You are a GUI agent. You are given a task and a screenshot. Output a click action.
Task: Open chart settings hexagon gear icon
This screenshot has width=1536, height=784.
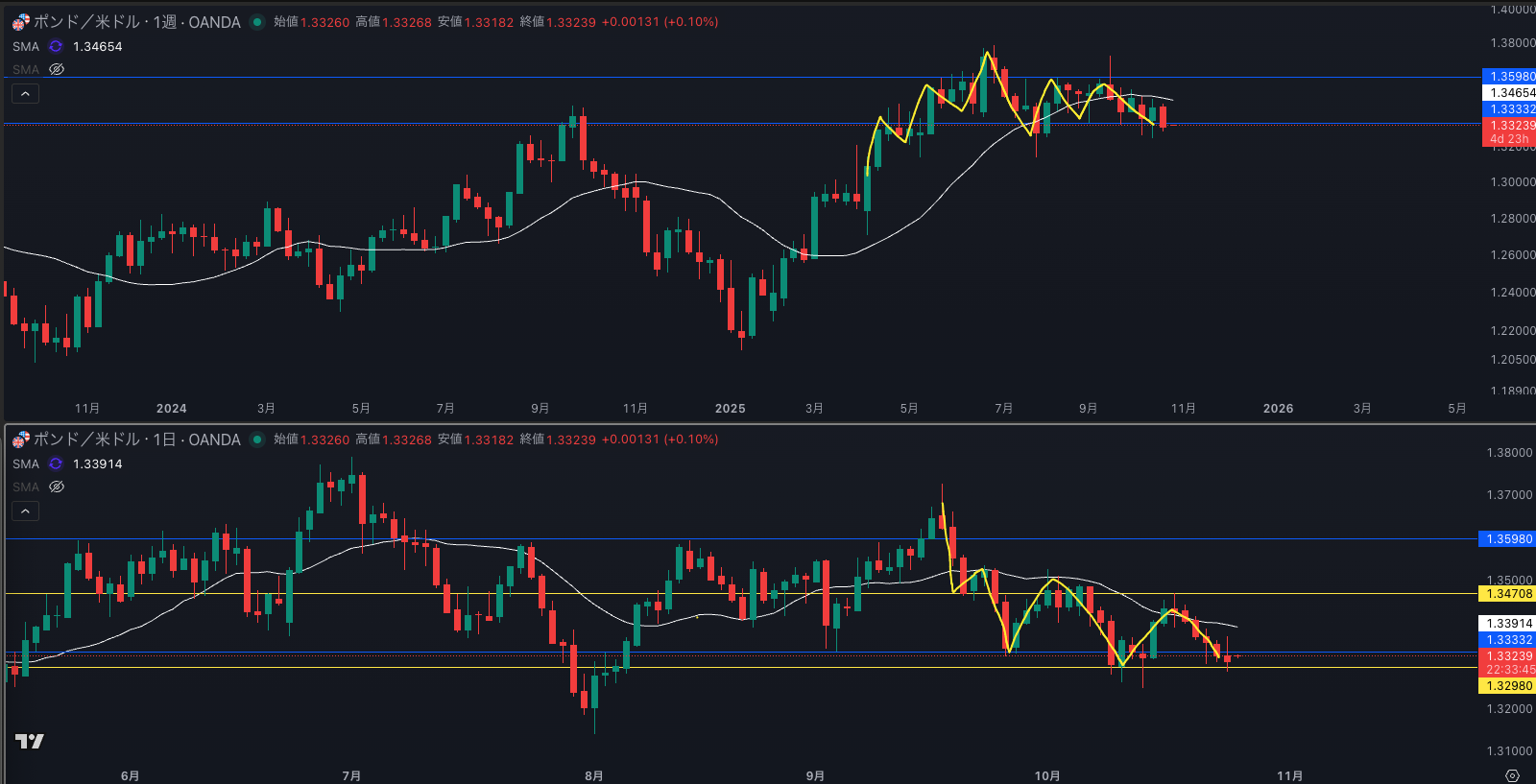(x=1512, y=775)
